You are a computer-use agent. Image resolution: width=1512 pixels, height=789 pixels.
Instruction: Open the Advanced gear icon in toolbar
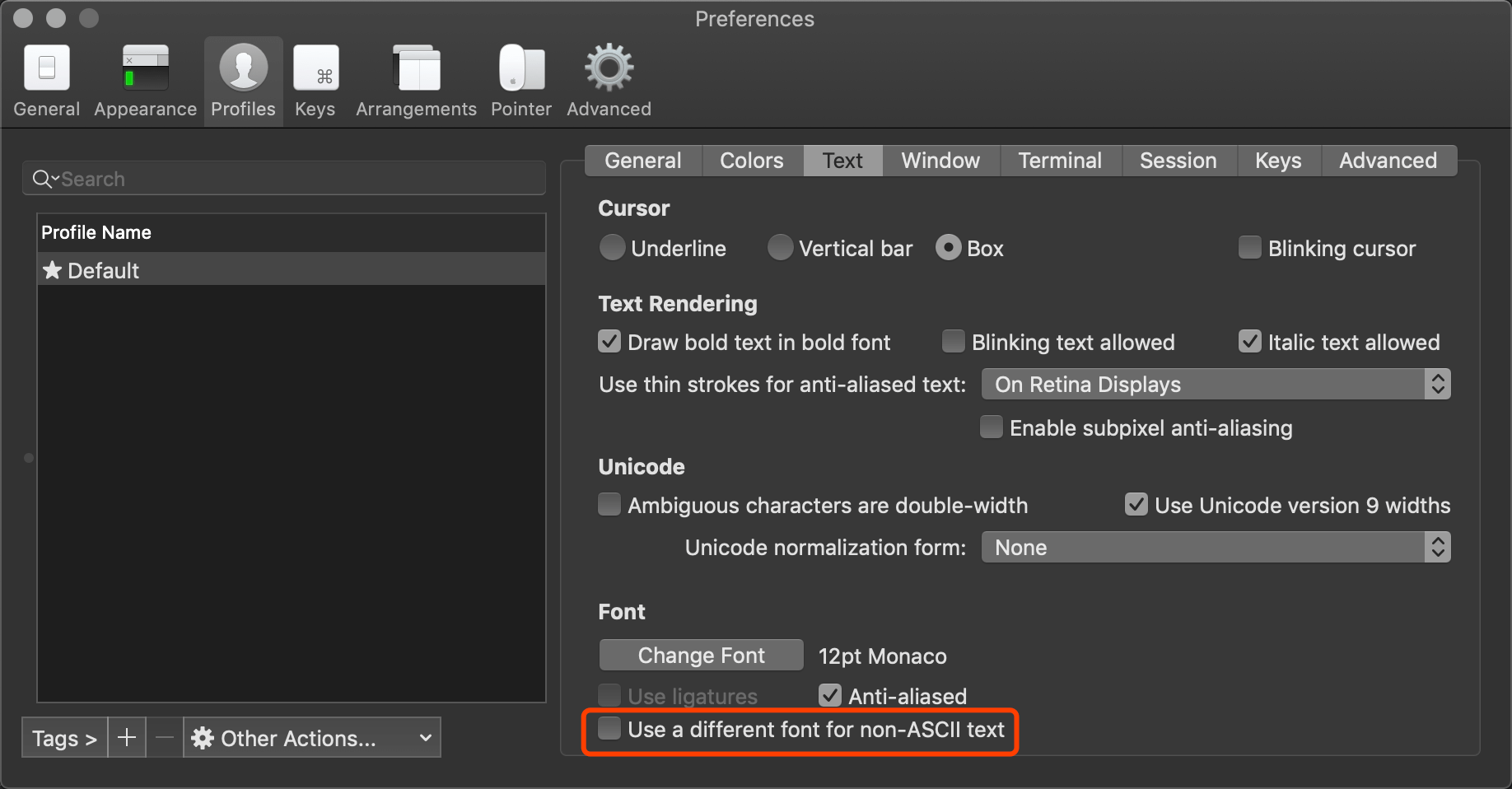609,68
